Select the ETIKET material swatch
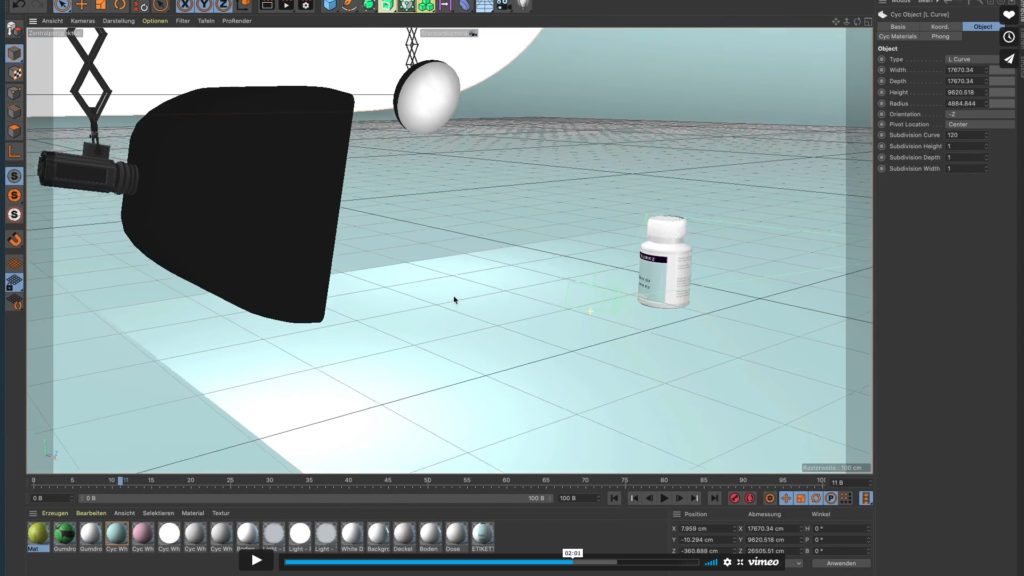 pos(483,537)
